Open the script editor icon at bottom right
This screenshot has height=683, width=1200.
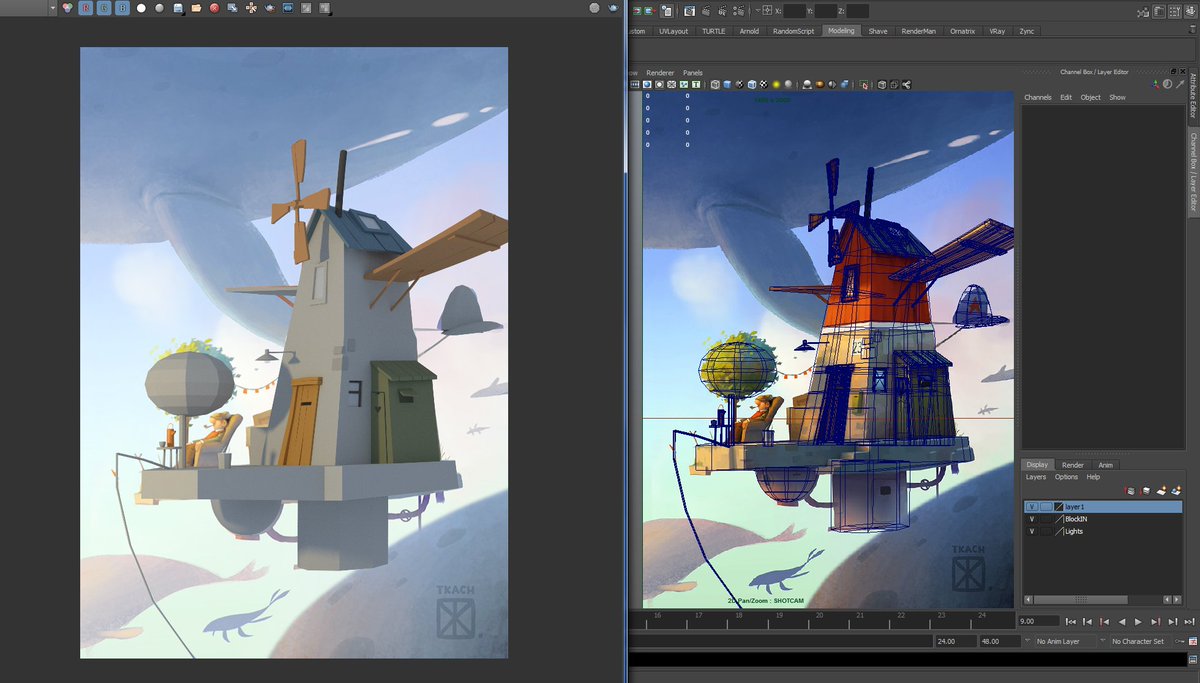(1193, 660)
